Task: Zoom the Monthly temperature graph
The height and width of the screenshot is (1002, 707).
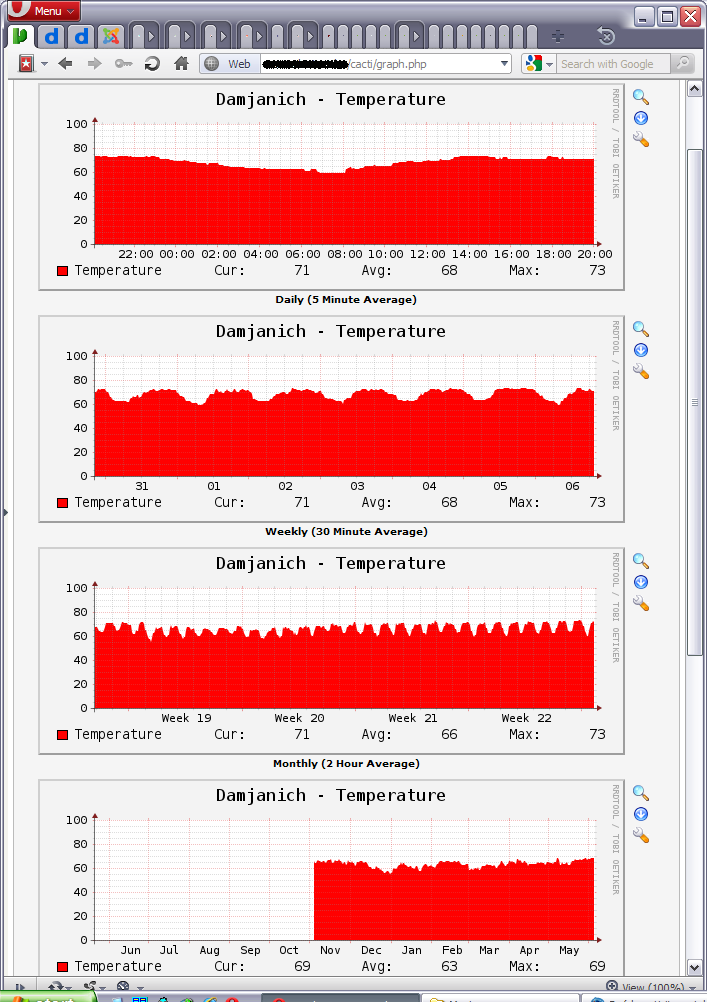Action: tap(641, 561)
